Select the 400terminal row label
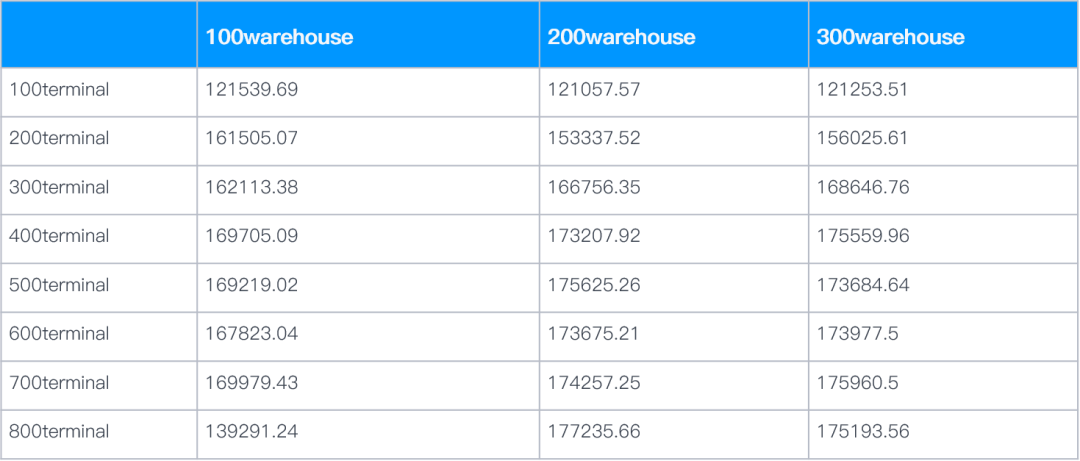Image resolution: width=1080 pixels, height=461 pixels. point(59,236)
